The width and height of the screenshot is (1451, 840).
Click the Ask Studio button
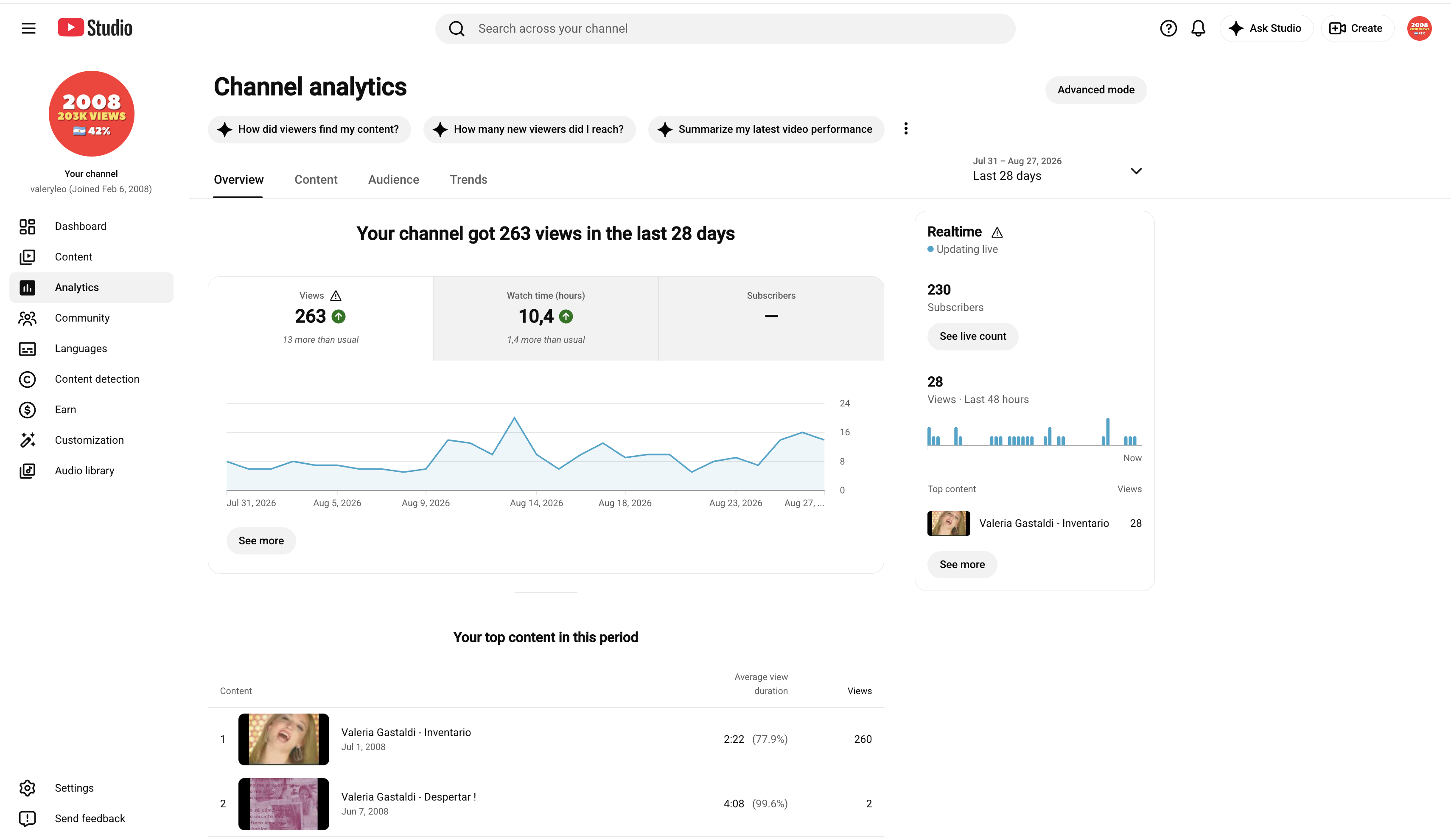(1266, 28)
